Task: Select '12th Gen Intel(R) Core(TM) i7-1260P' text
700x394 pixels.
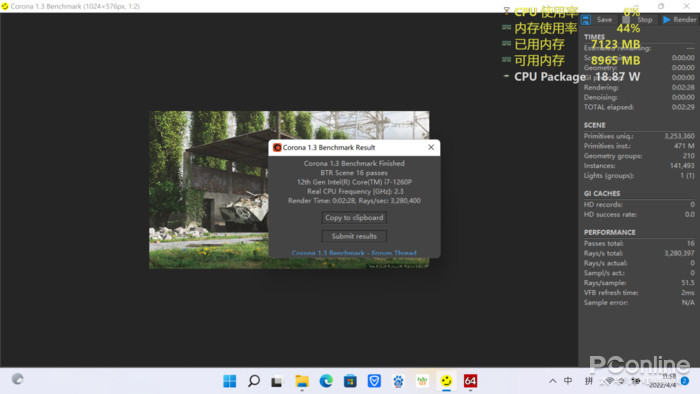Action: click(x=354, y=182)
